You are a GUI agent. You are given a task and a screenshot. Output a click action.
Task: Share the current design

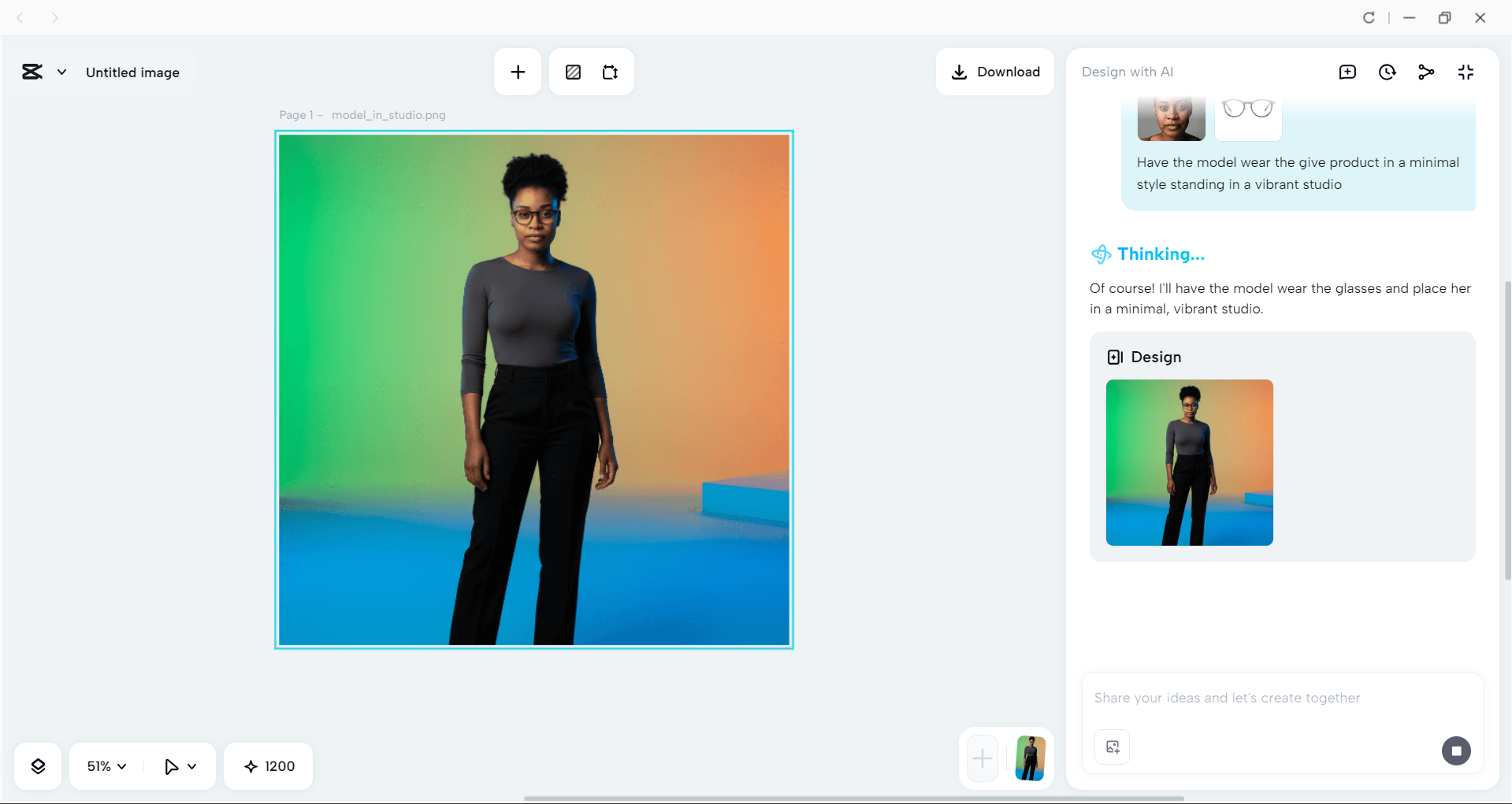pyautogui.click(x=1426, y=72)
